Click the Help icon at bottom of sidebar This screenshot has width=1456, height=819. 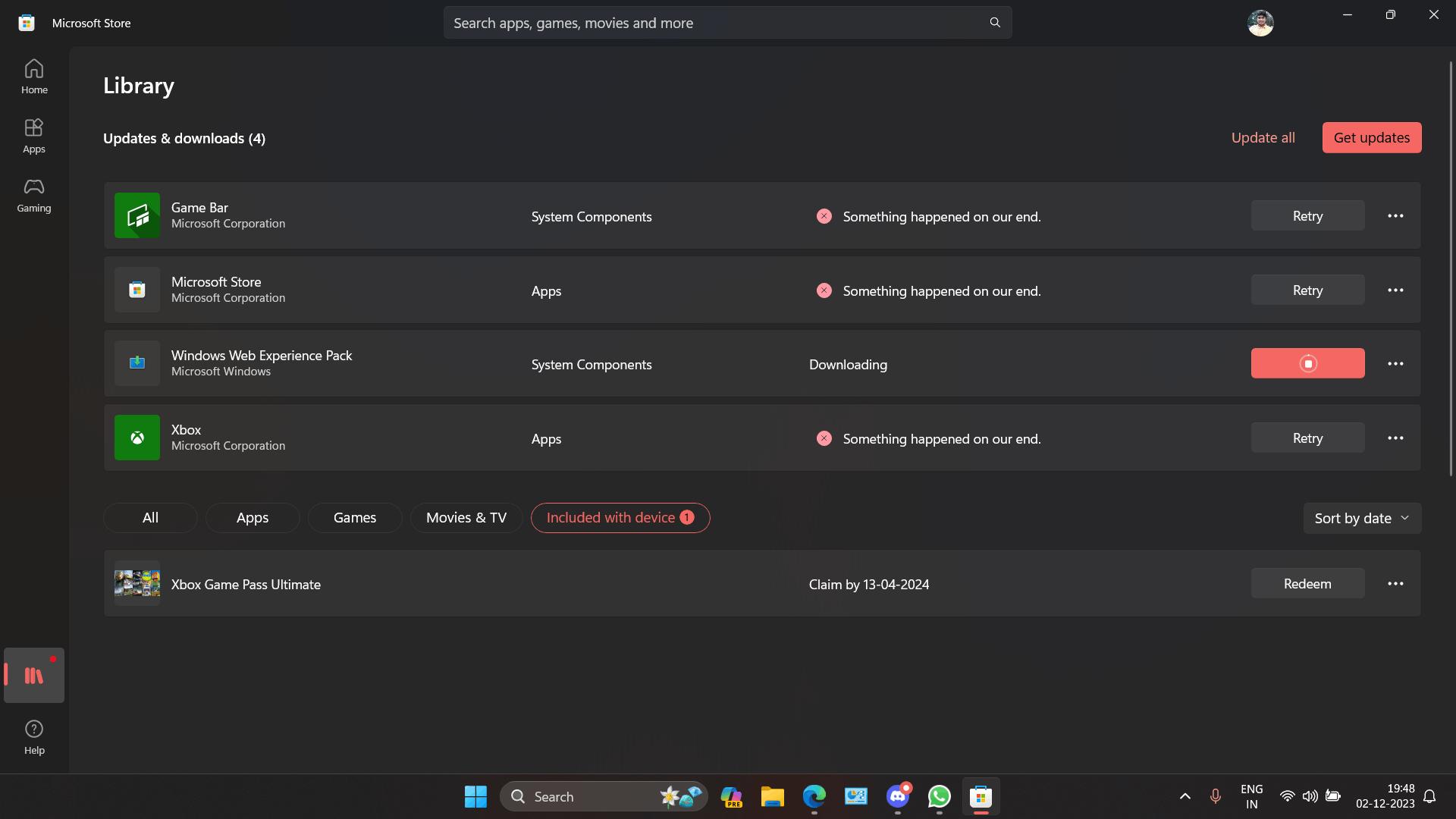point(35,737)
